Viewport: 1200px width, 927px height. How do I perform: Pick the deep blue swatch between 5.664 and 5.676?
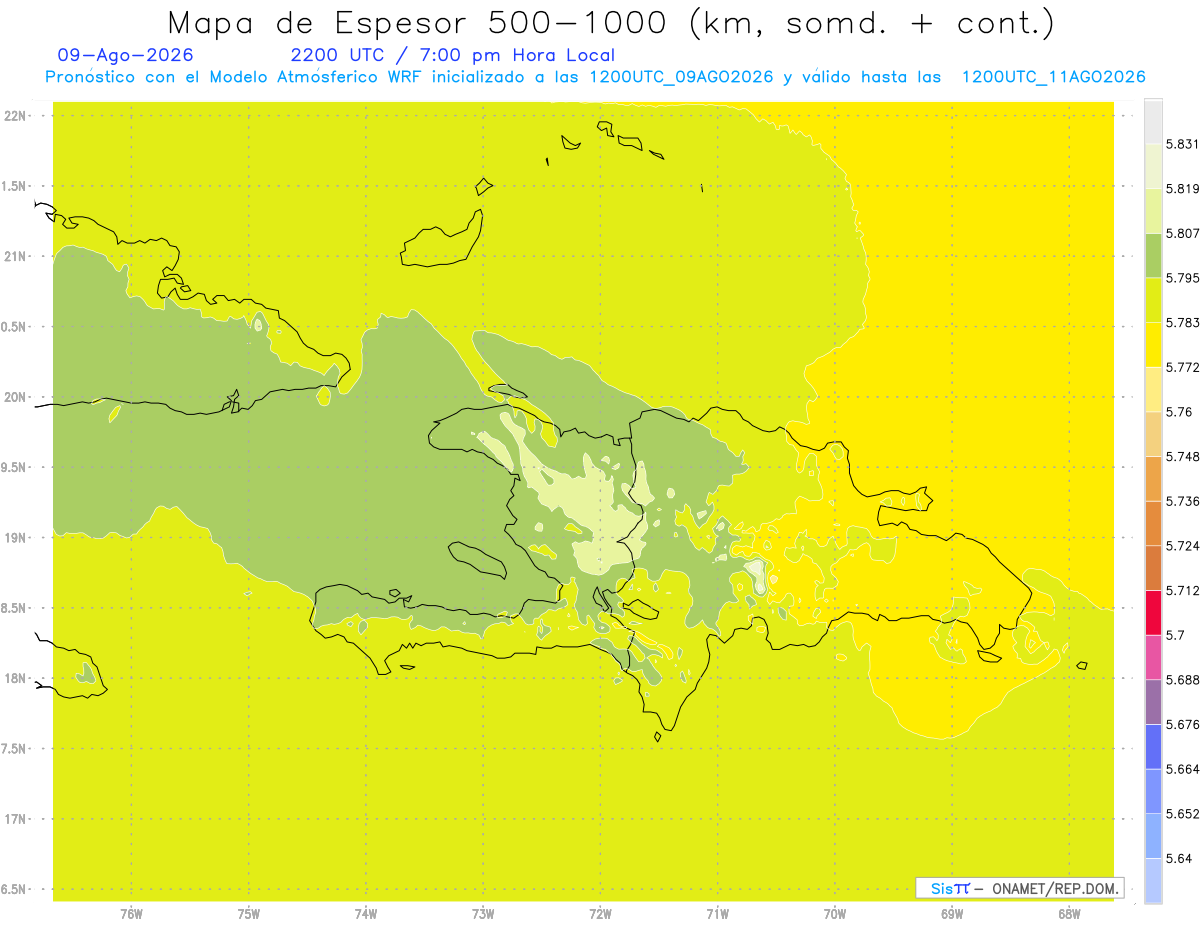click(x=1153, y=747)
